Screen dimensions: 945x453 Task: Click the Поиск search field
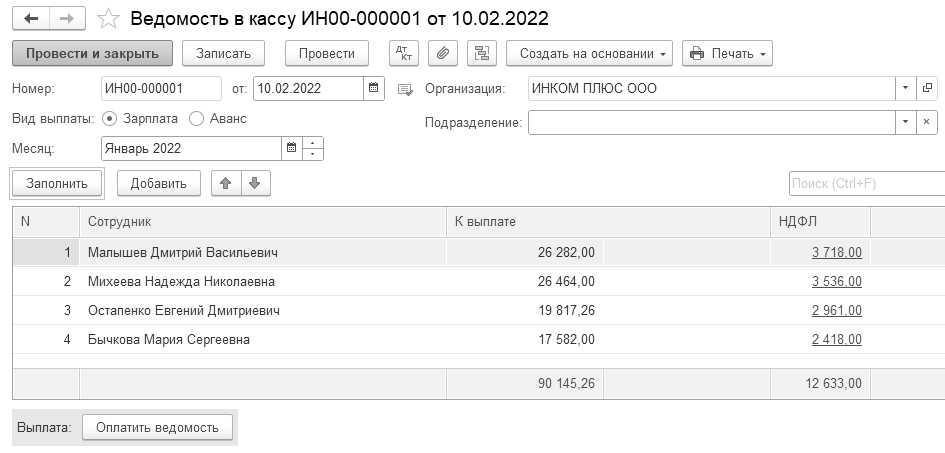click(x=866, y=184)
